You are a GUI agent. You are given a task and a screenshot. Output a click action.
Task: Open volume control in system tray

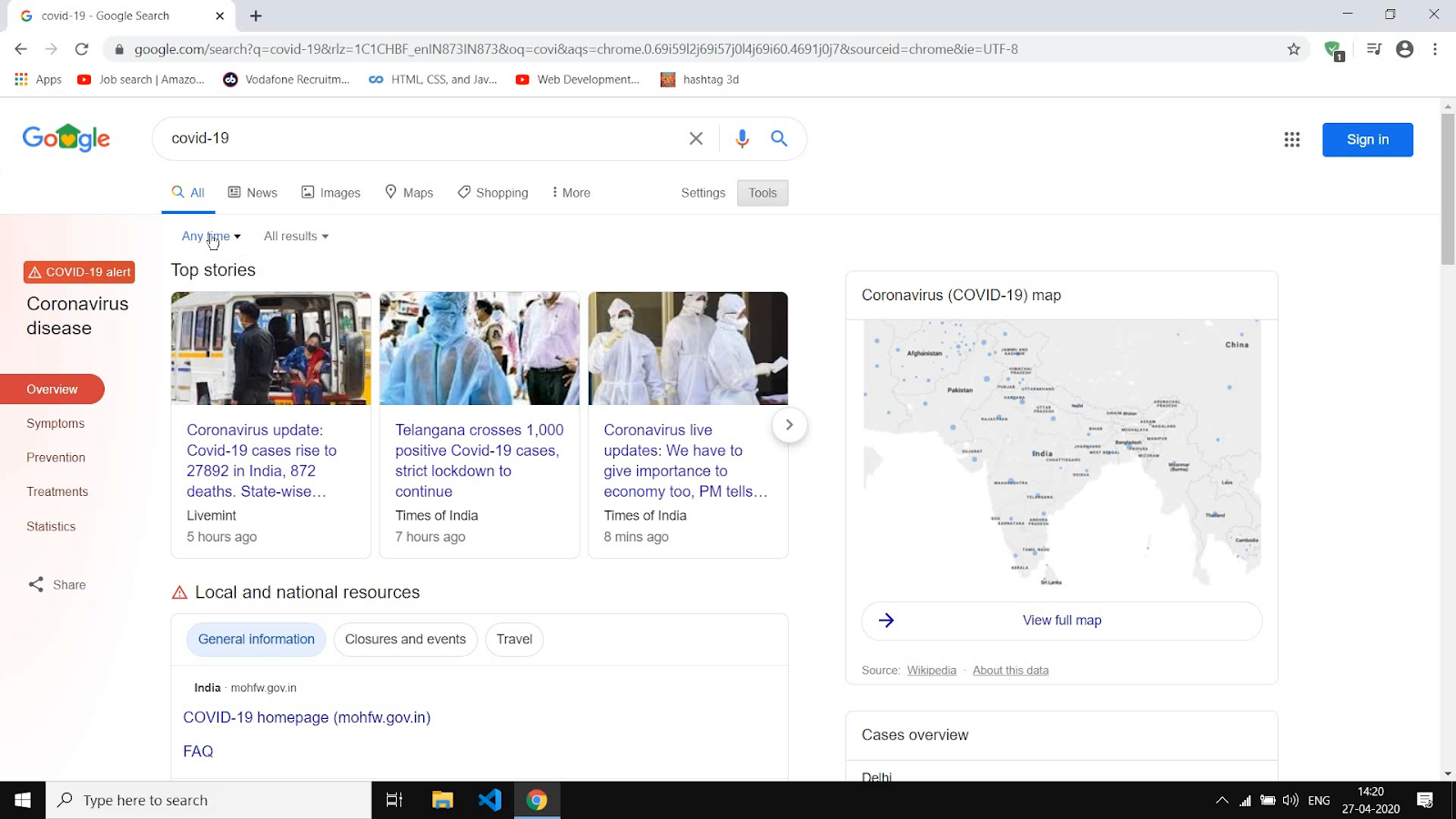tap(1290, 801)
